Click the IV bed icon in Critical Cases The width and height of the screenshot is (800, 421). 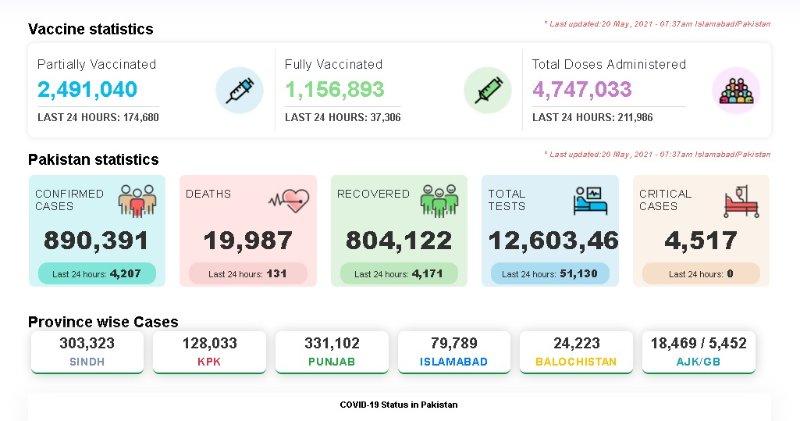pyautogui.click(x=740, y=200)
